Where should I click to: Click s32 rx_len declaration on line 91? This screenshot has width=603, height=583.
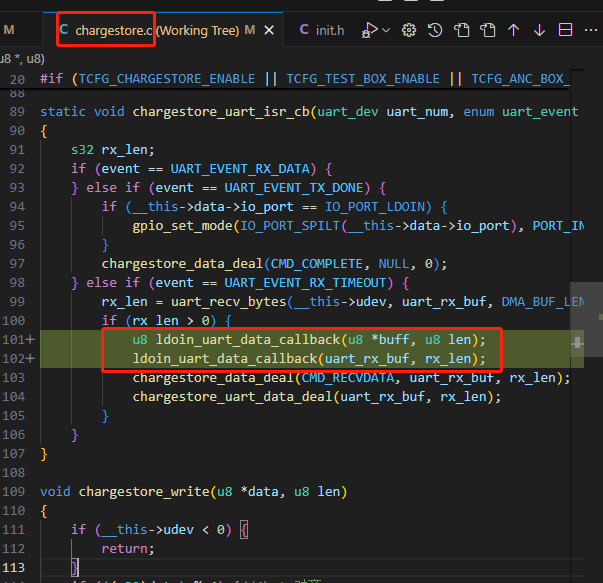[x=113, y=150]
